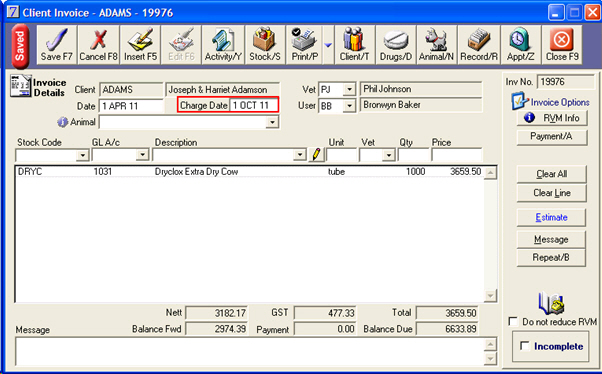This screenshot has width=602, height=374.
Task: Click the line price 3659.50
Action: [x=465, y=172]
